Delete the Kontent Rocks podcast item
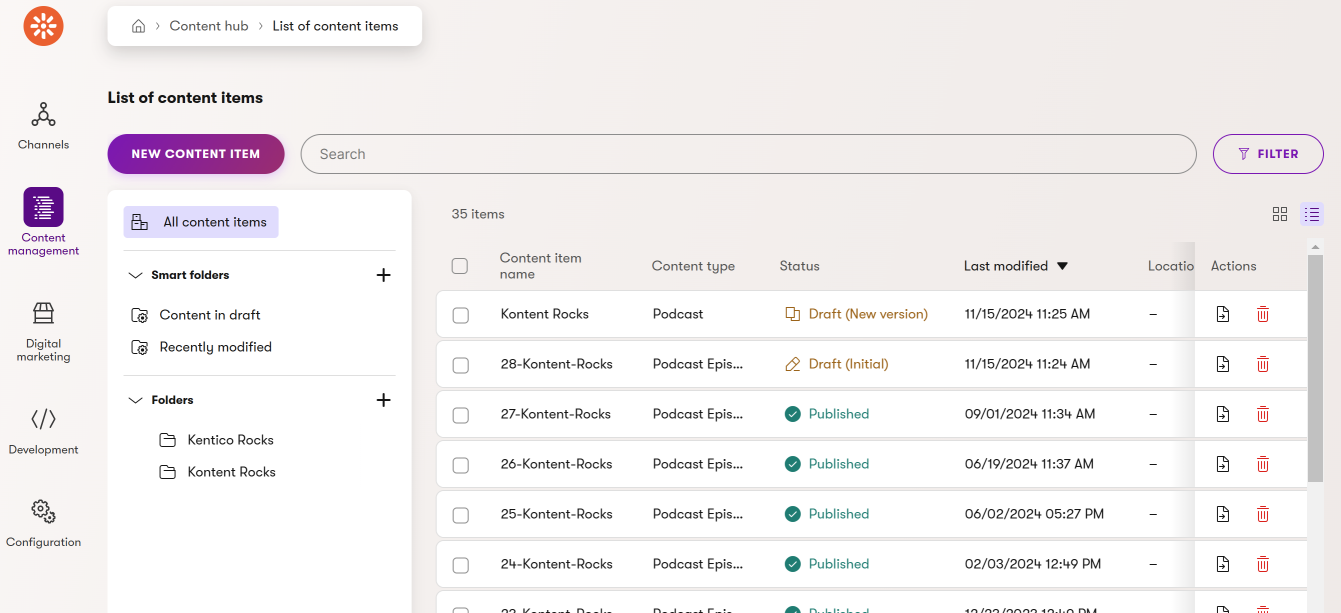1341x613 pixels. [1263, 314]
